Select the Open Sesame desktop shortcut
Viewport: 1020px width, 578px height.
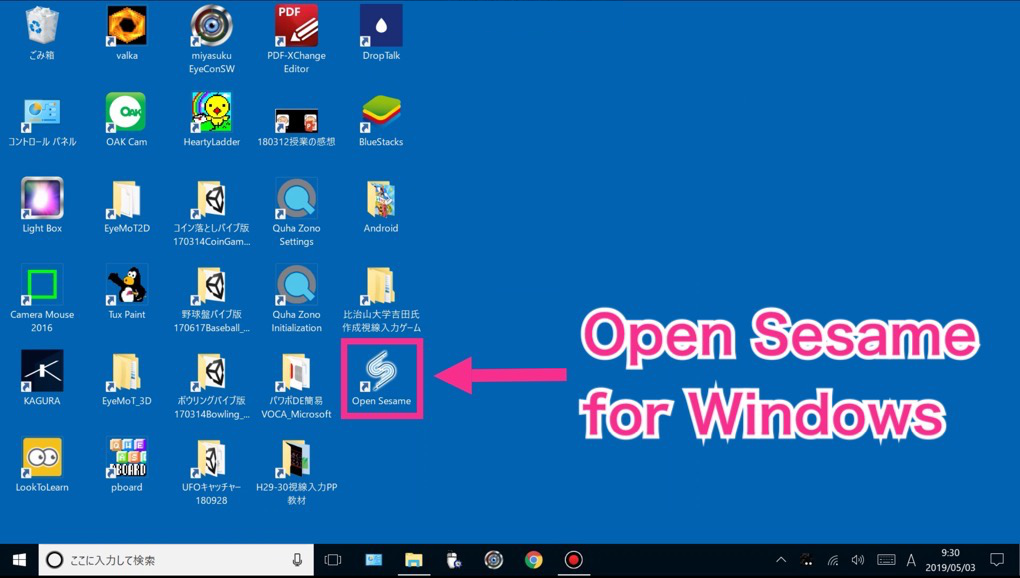coord(381,379)
